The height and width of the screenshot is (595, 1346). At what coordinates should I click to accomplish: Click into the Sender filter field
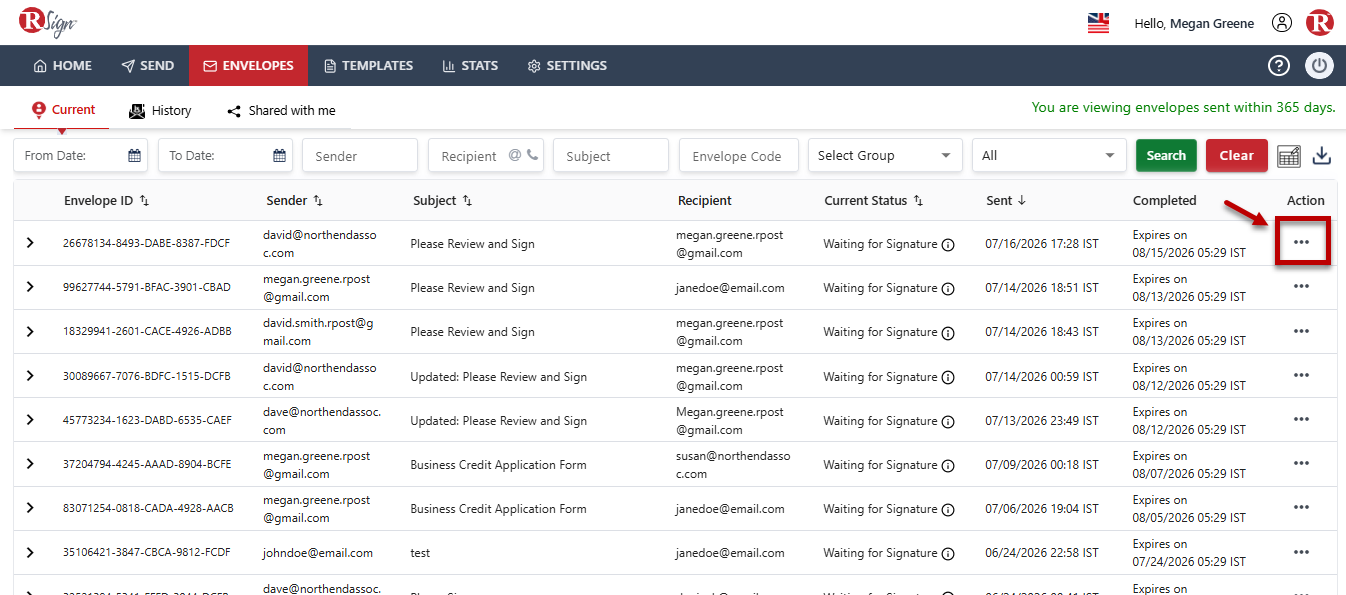360,156
